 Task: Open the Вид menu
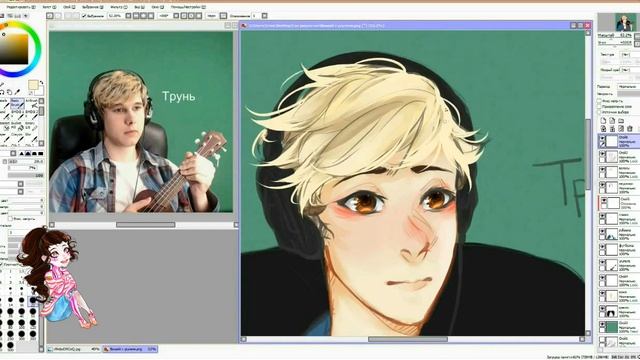pyautogui.click(x=140, y=7)
